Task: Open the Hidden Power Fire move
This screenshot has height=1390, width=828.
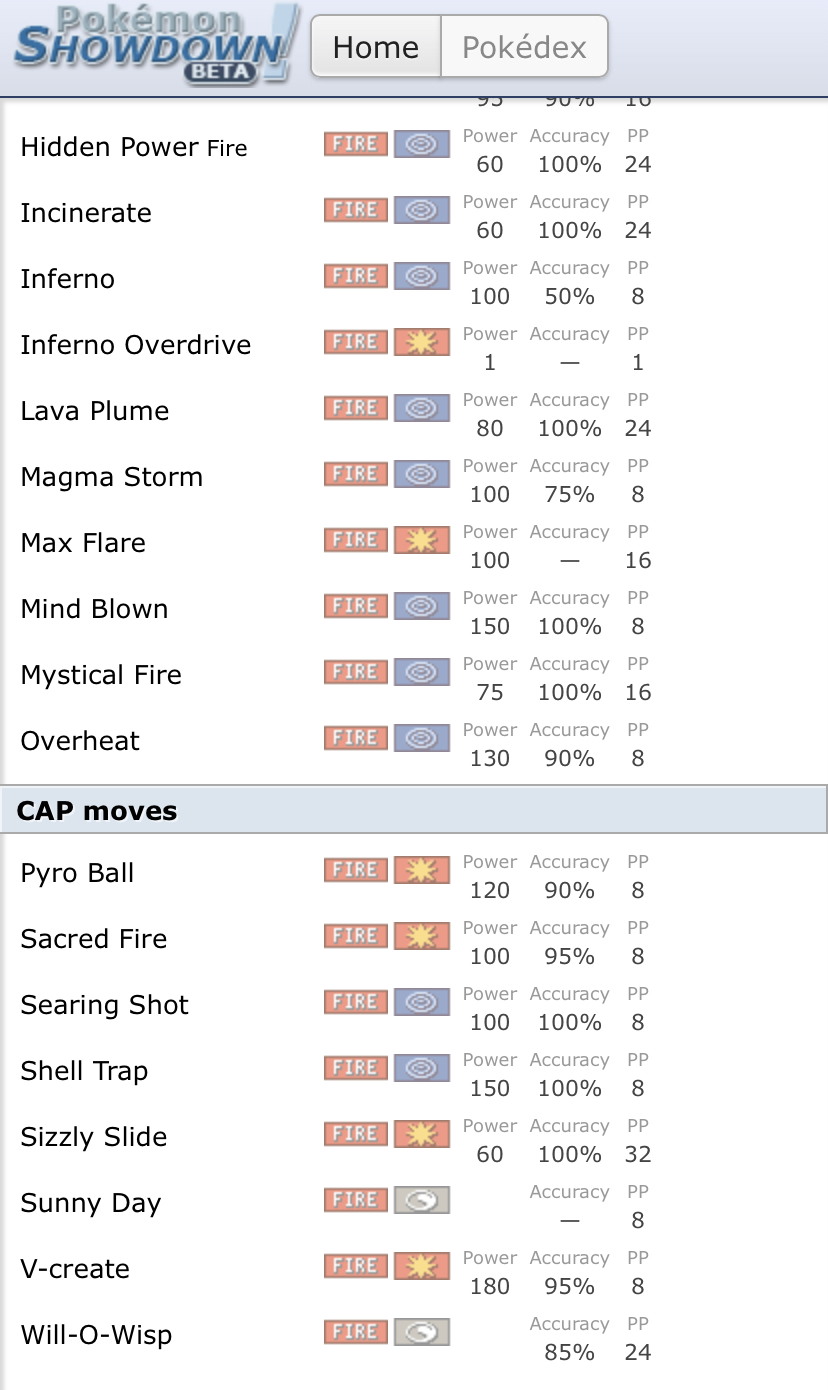Action: pos(414,147)
